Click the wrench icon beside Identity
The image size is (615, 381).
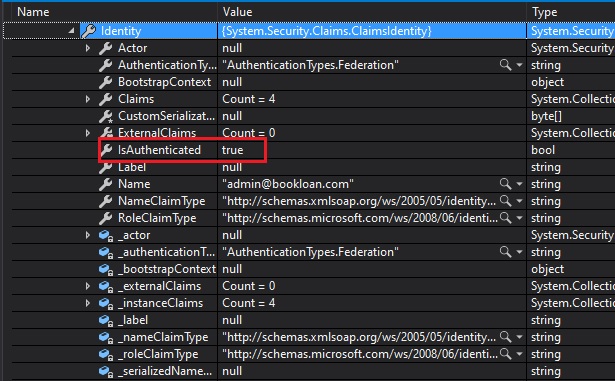(89, 31)
